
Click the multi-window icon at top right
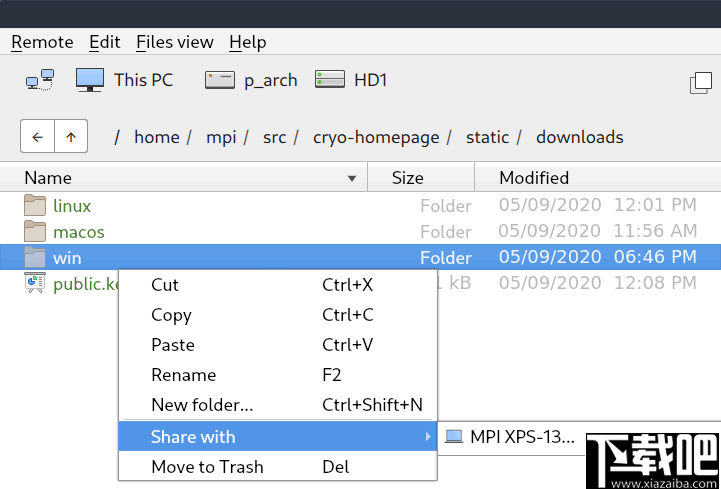click(700, 83)
